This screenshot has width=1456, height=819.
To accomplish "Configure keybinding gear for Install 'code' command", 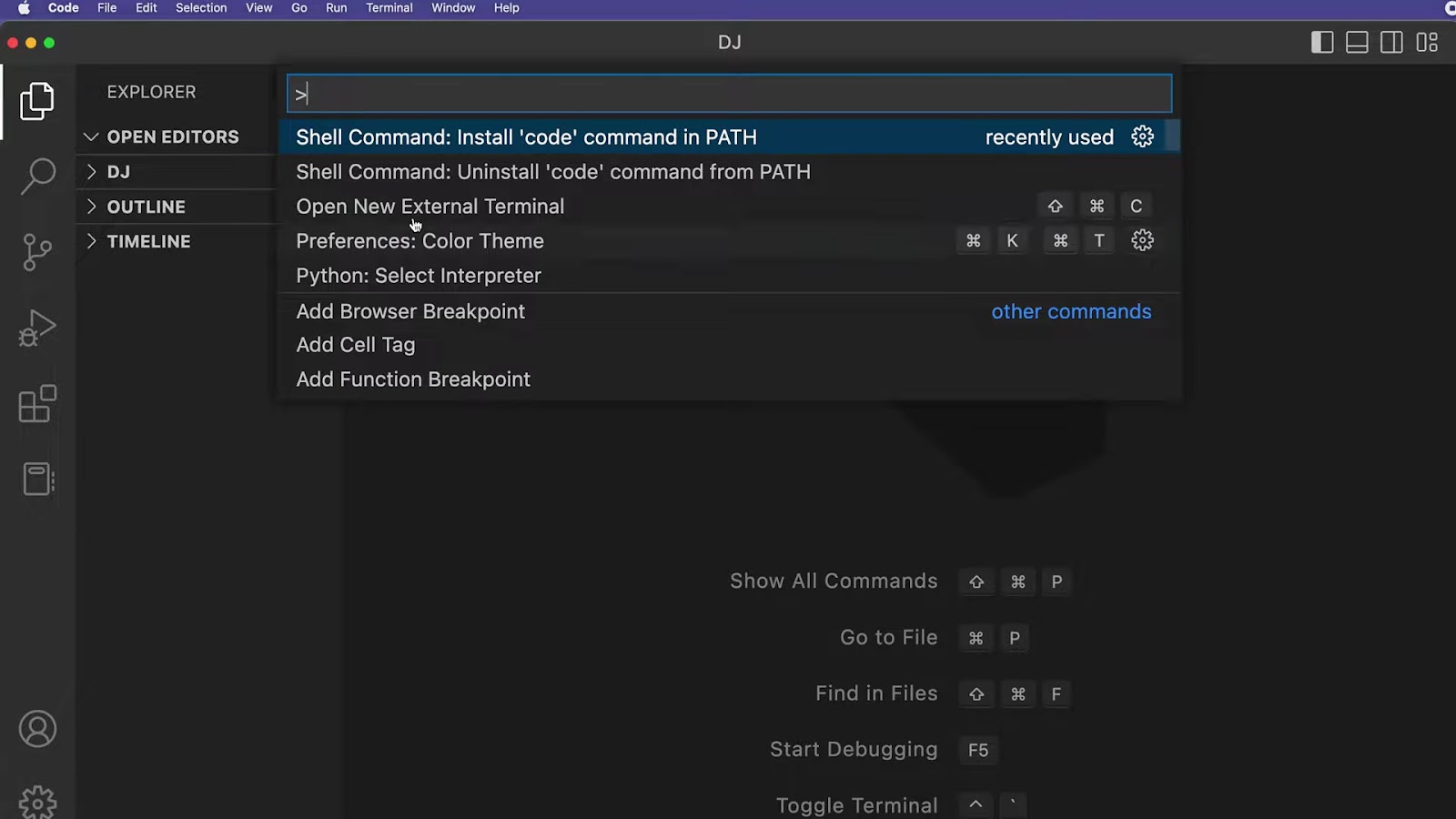I will [x=1142, y=136].
